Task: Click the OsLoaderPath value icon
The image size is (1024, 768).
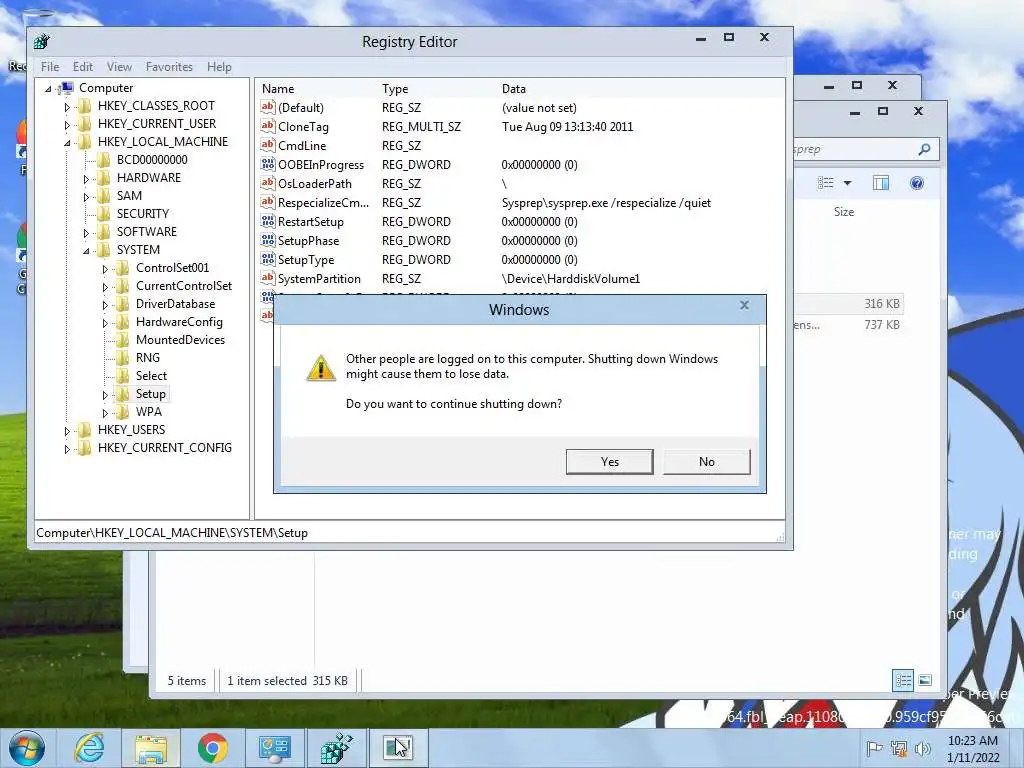Action: (268, 183)
